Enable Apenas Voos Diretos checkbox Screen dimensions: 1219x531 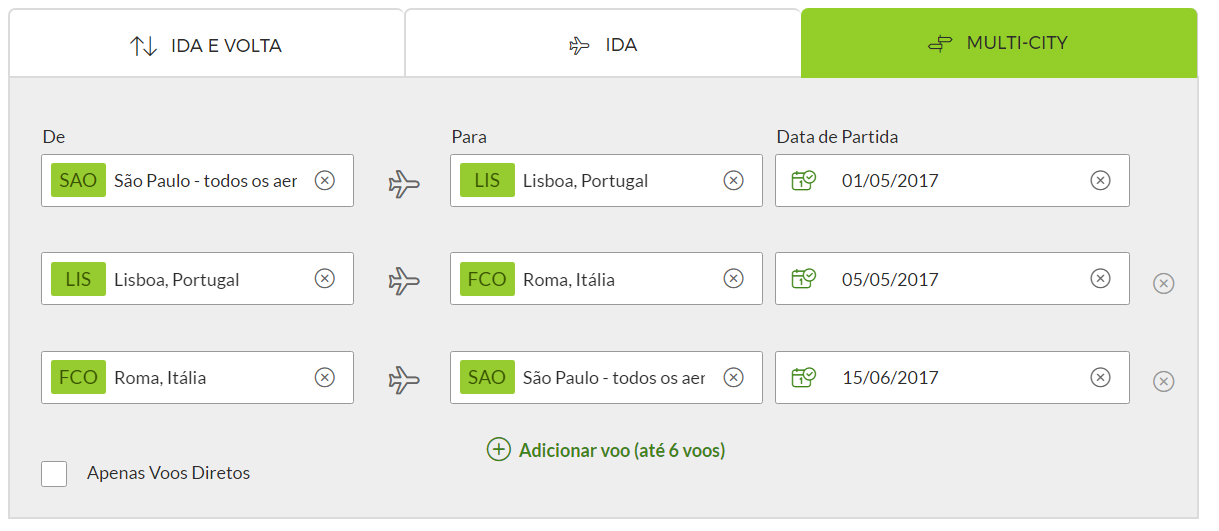tap(54, 473)
